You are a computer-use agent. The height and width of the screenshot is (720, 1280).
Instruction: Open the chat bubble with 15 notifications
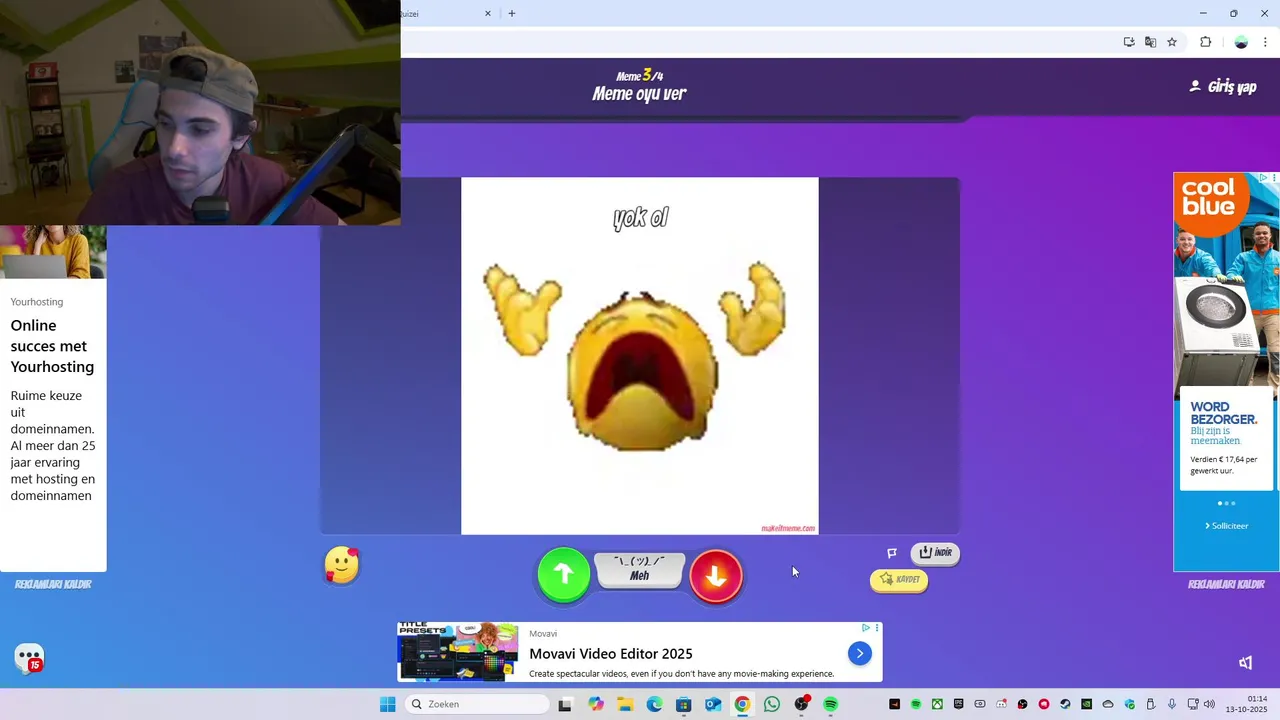(30, 658)
